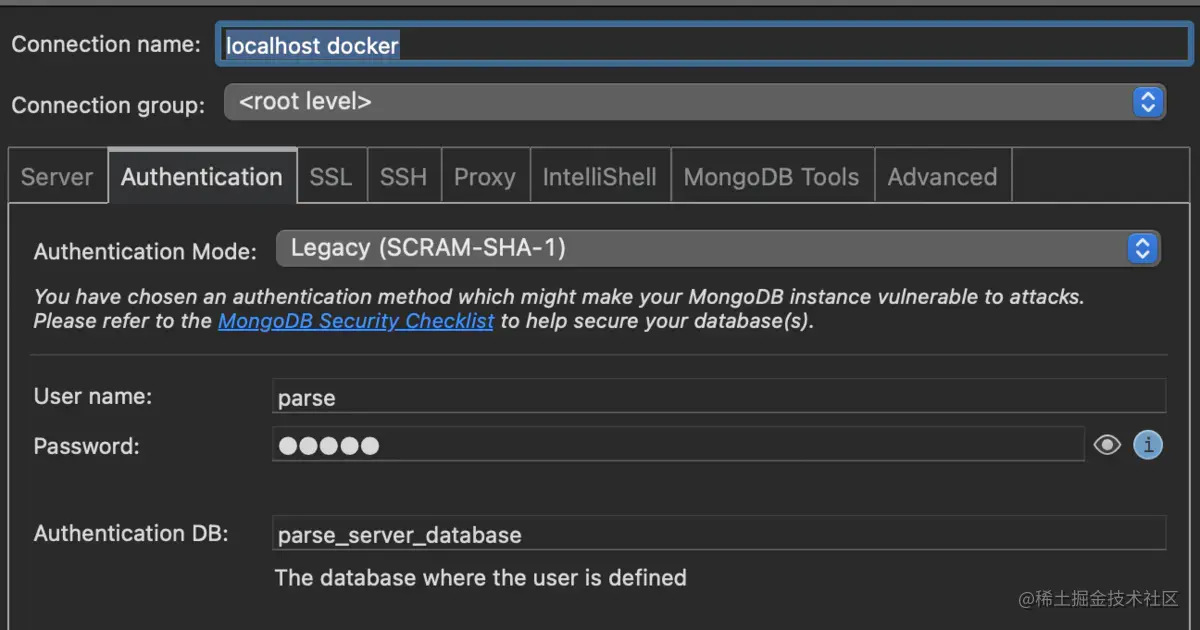Open the Proxy tab
The height and width of the screenshot is (630, 1200).
pos(484,177)
